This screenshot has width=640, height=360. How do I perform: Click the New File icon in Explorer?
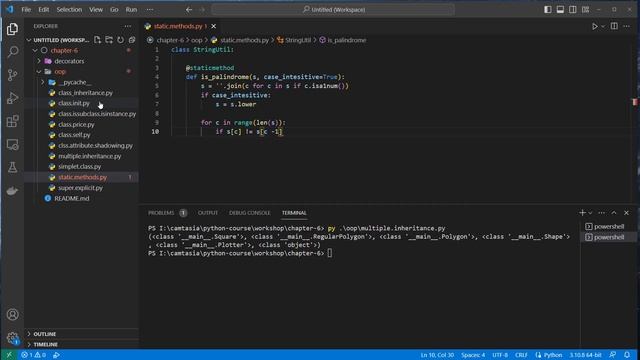click(x=97, y=40)
